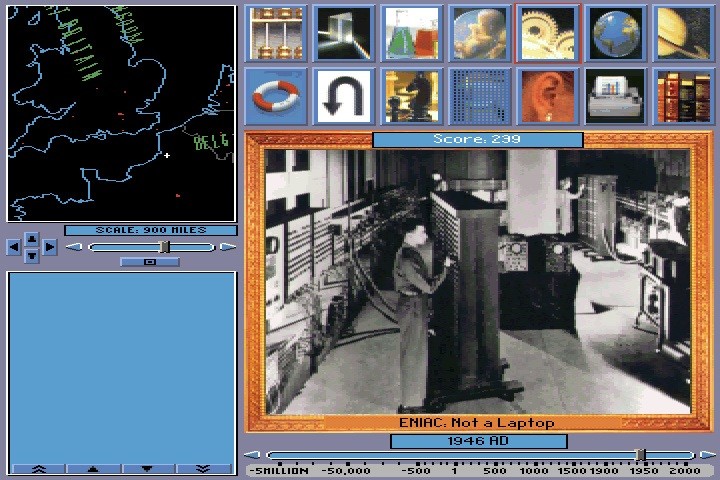Click the ENIAC photograph
This screenshot has height=480, width=720.
click(478, 282)
